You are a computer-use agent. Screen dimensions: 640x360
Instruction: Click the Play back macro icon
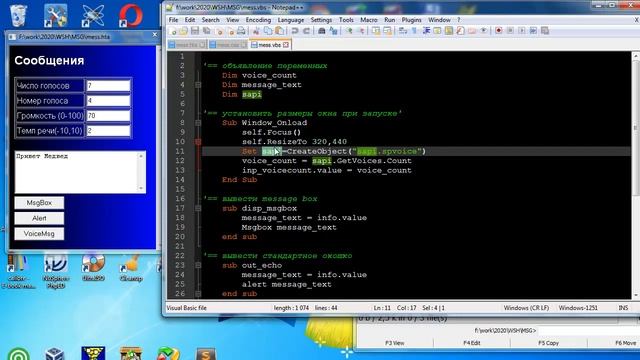(522, 31)
